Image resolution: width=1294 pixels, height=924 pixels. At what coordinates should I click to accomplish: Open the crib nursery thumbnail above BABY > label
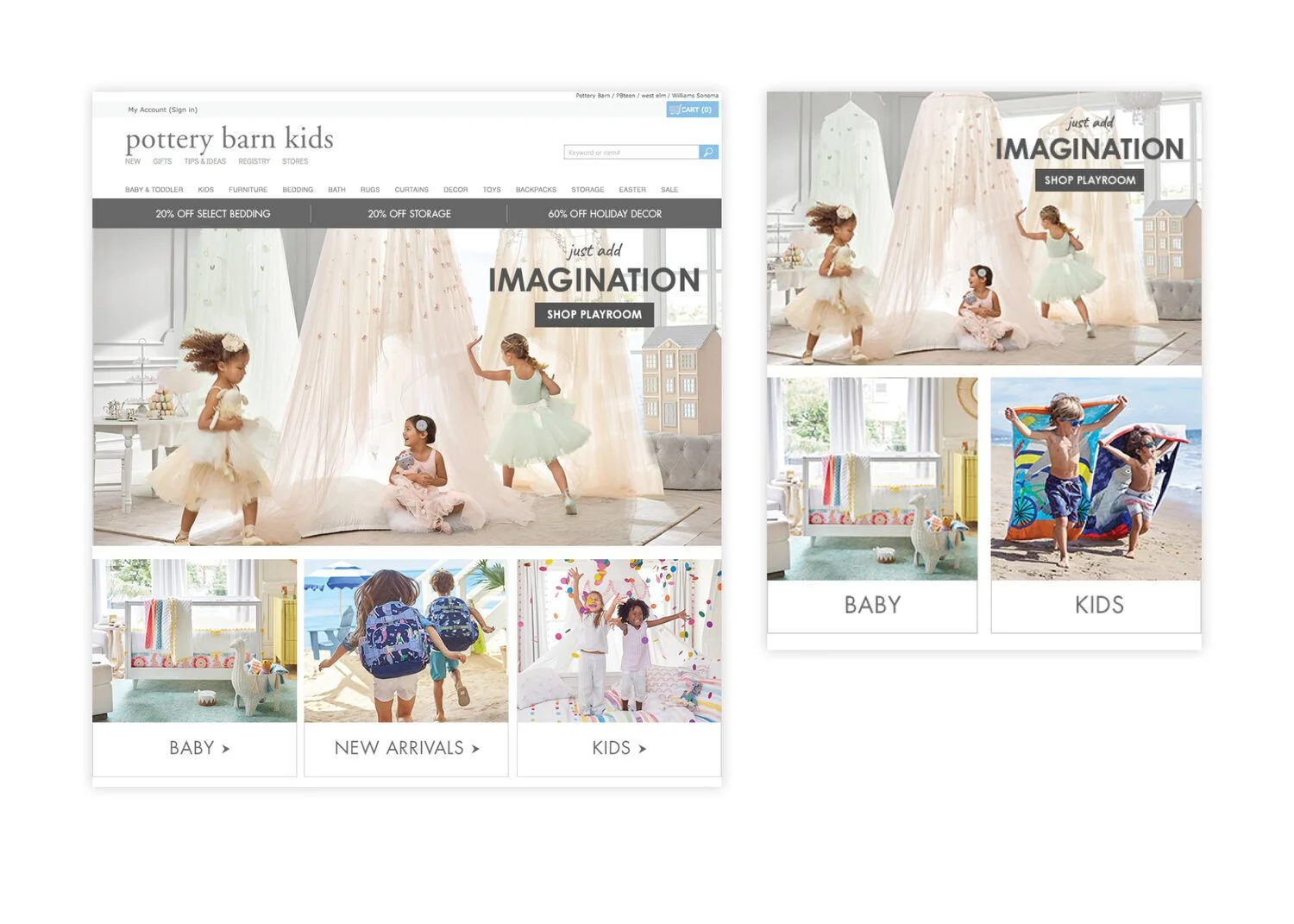pyautogui.click(x=195, y=641)
